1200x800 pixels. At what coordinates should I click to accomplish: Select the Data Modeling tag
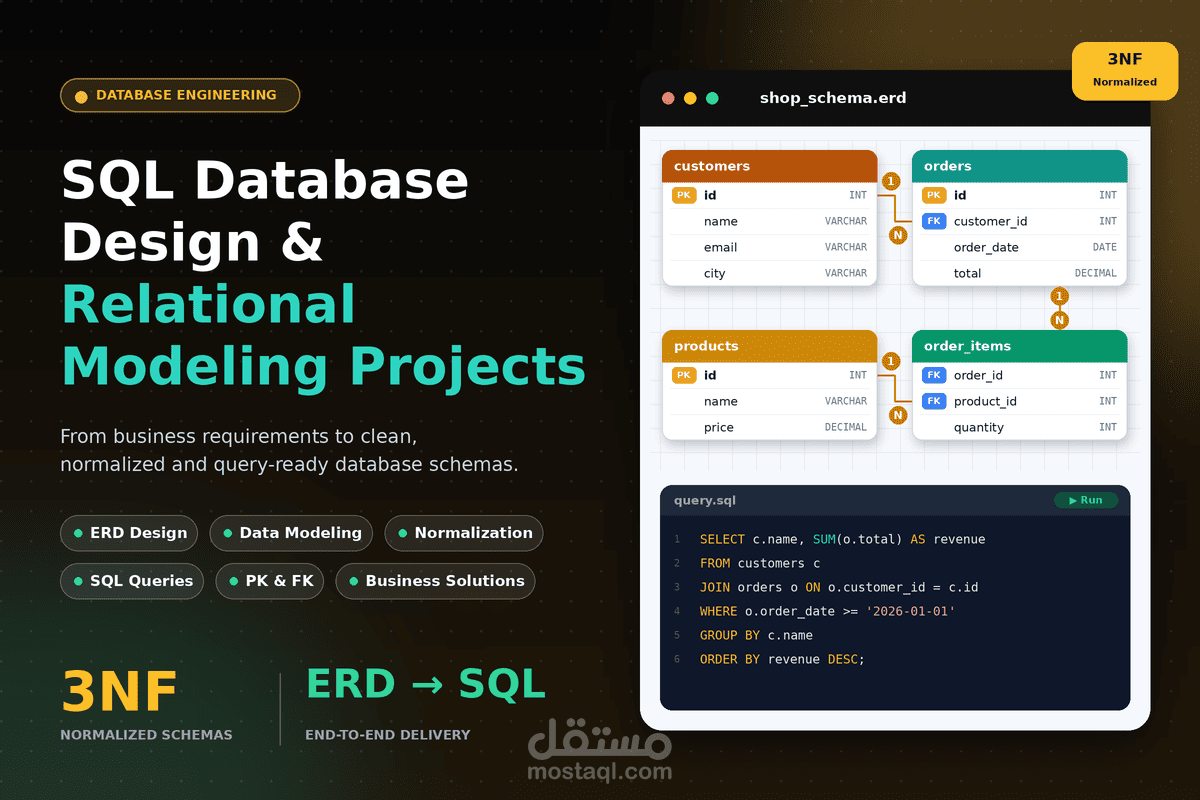coord(291,533)
